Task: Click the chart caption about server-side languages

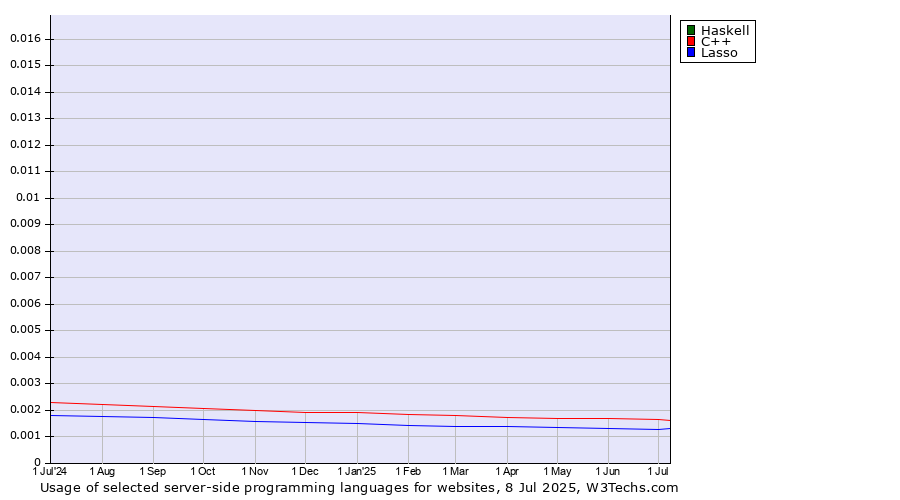Action: click(359, 488)
